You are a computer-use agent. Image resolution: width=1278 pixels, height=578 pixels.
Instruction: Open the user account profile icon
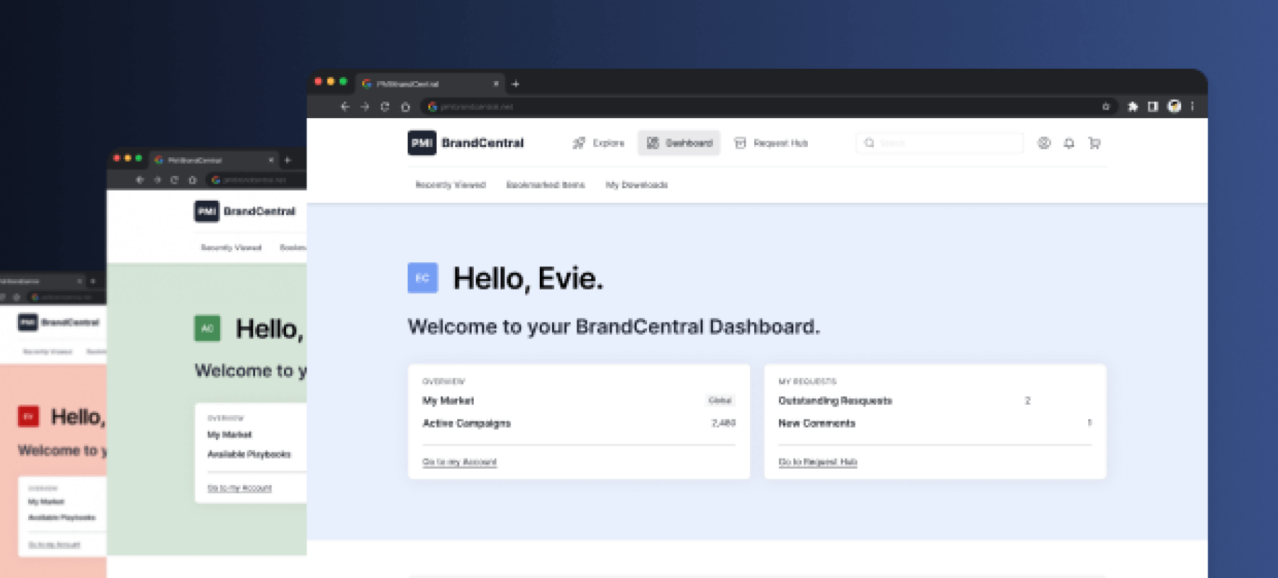coord(1044,143)
